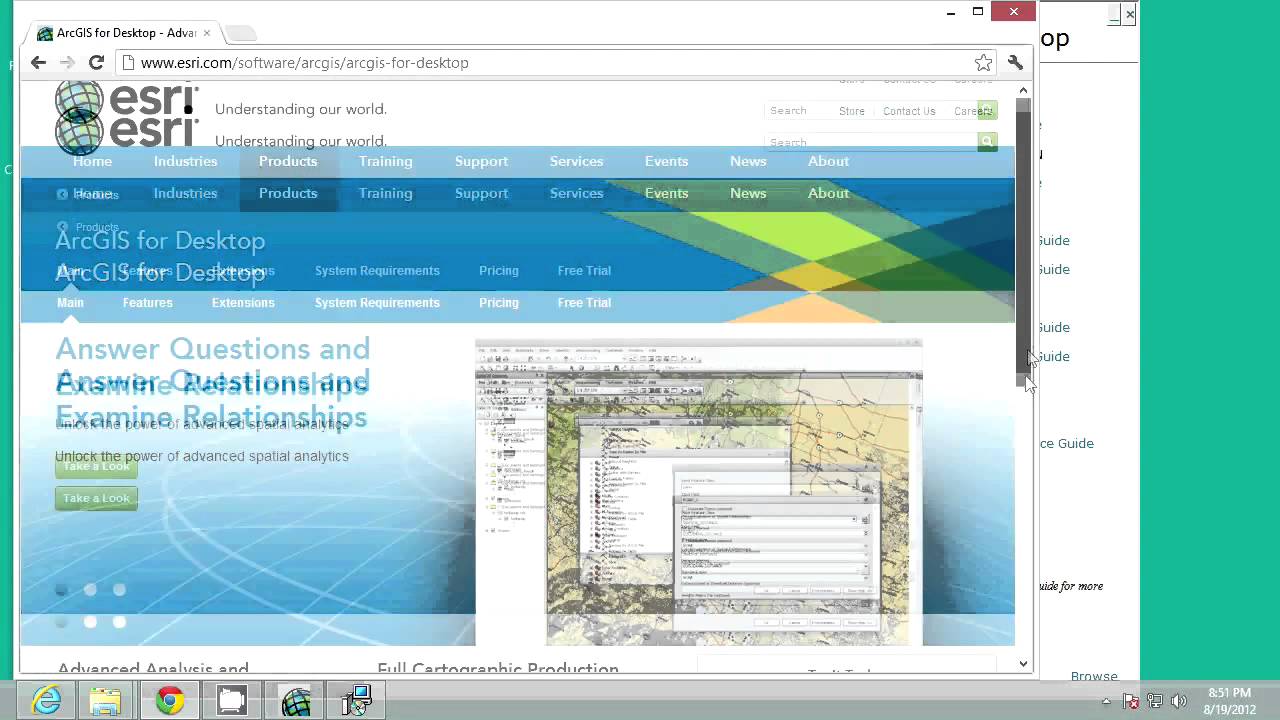This screenshot has height=720, width=1280.
Task: Click the page scrollbar's up arrow
Action: (x=1023, y=91)
